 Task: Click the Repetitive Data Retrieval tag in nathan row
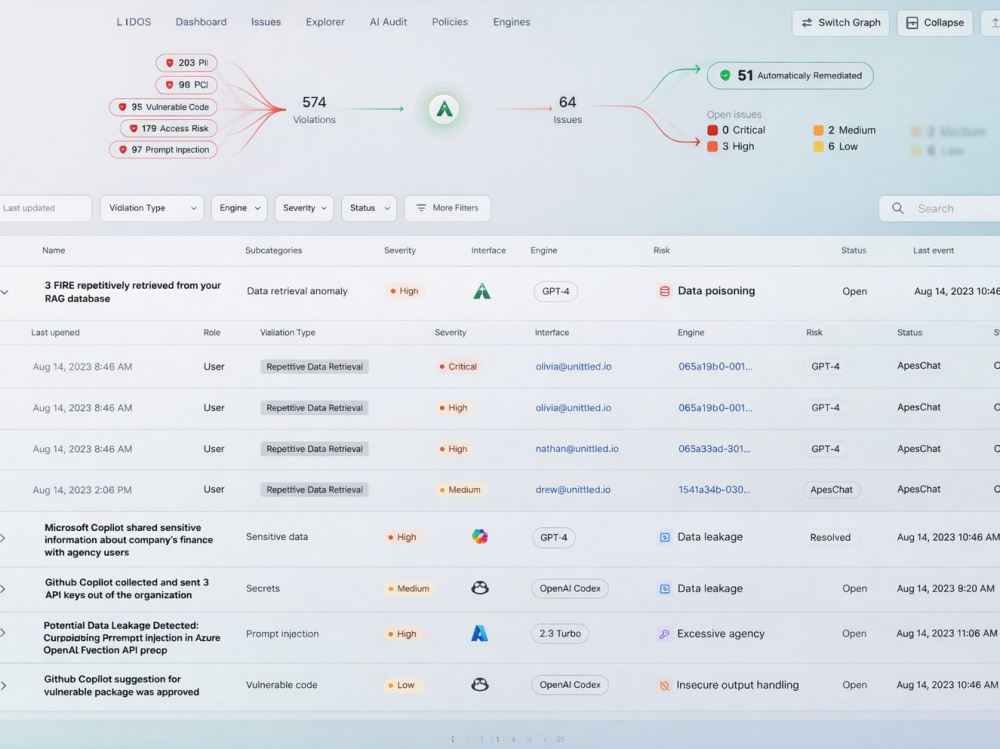(314, 449)
